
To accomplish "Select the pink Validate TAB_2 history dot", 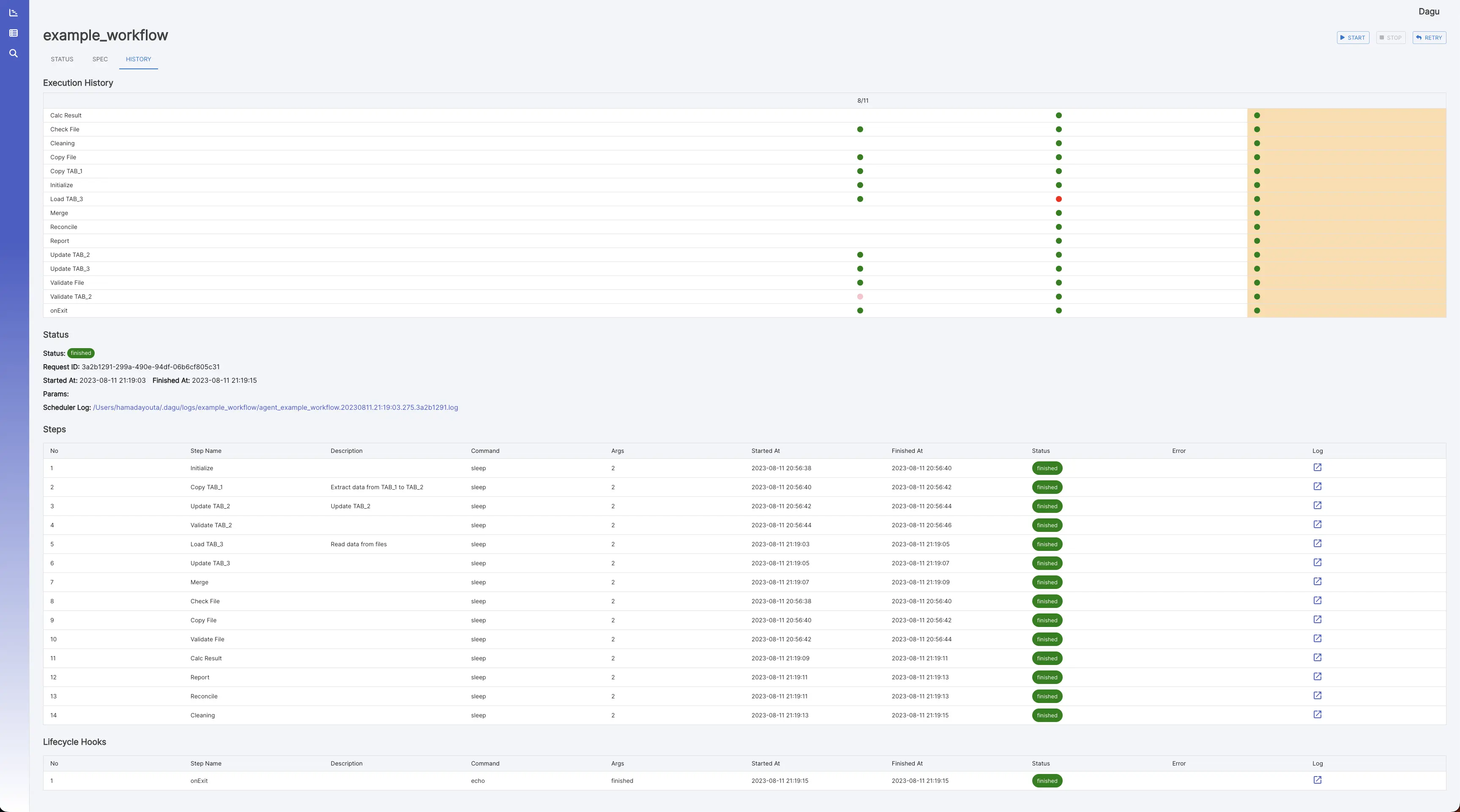I will coord(860,297).
